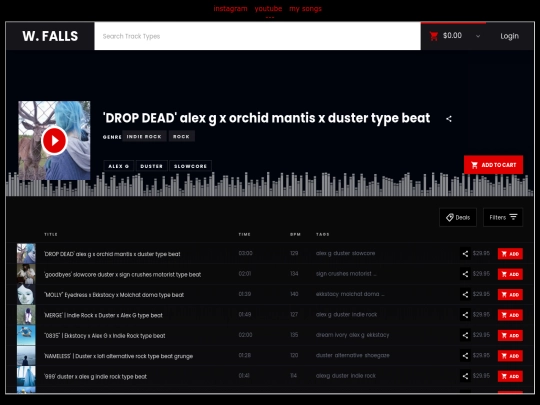Open the Login page

click(x=509, y=36)
